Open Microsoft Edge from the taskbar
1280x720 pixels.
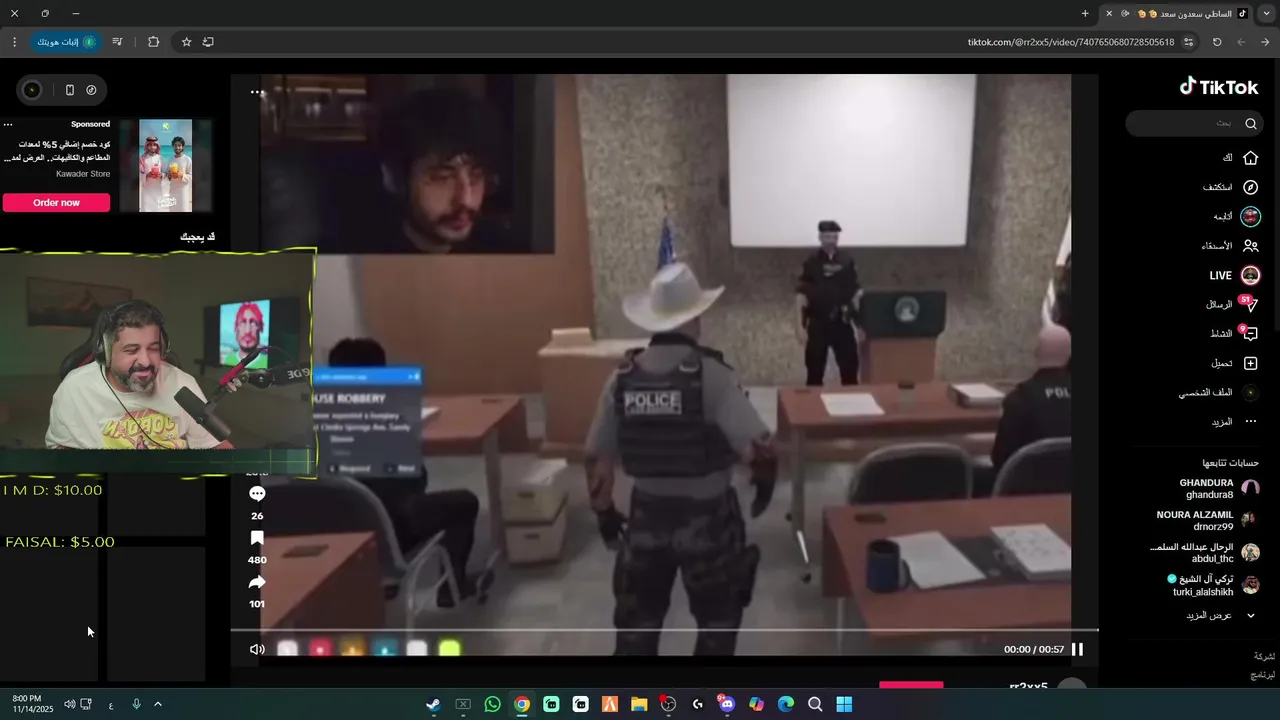[x=786, y=705]
